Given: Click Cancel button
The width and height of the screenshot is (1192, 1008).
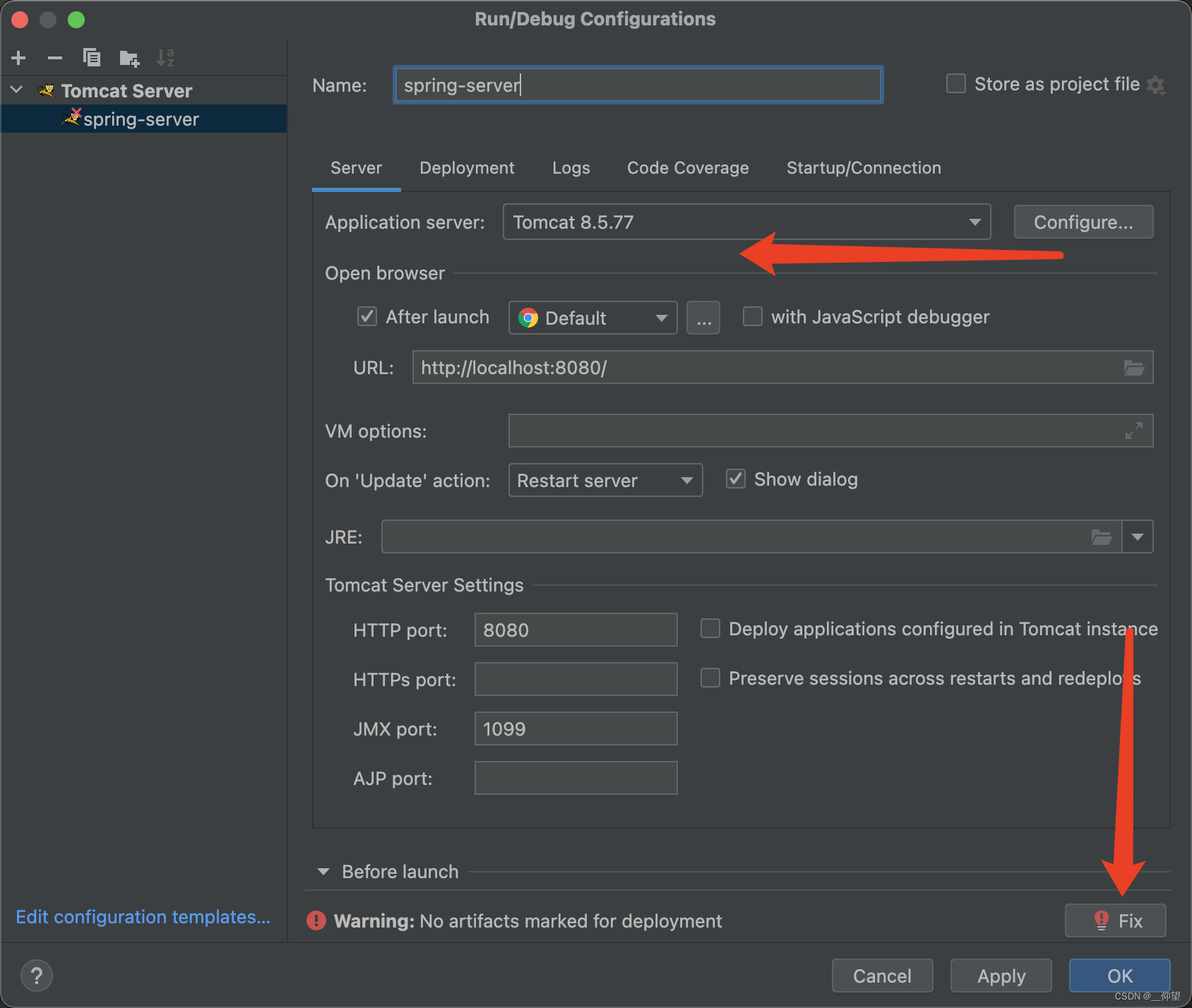Looking at the screenshot, I should coord(883,976).
